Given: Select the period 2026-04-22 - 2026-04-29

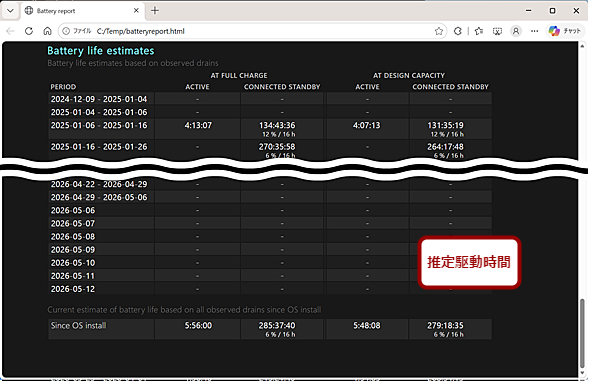Looking at the screenshot, I should pyautogui.click(x=99, y=184).
